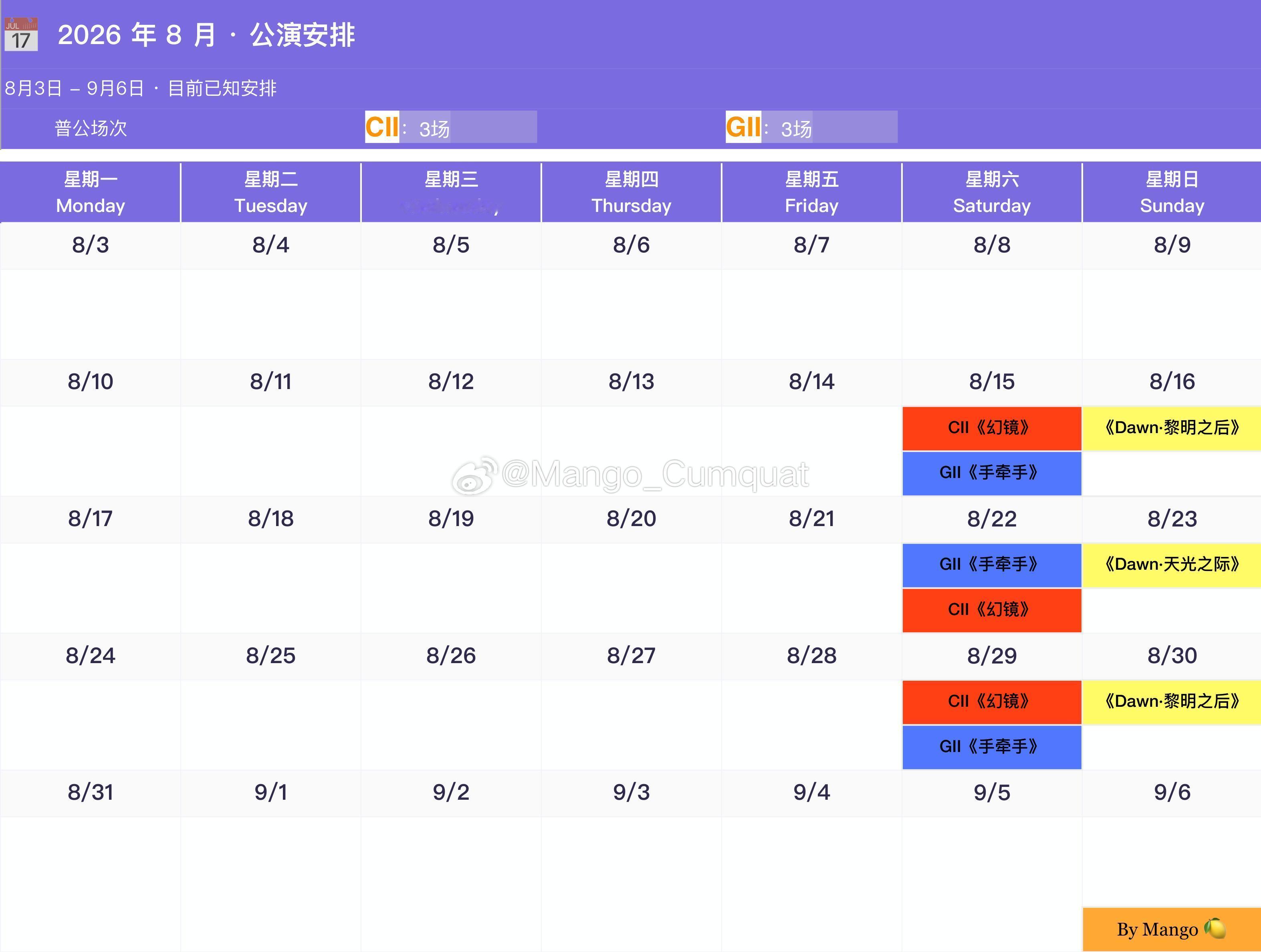
Task: Click the 8/10 date cell
Action: [x=91, y=383]
